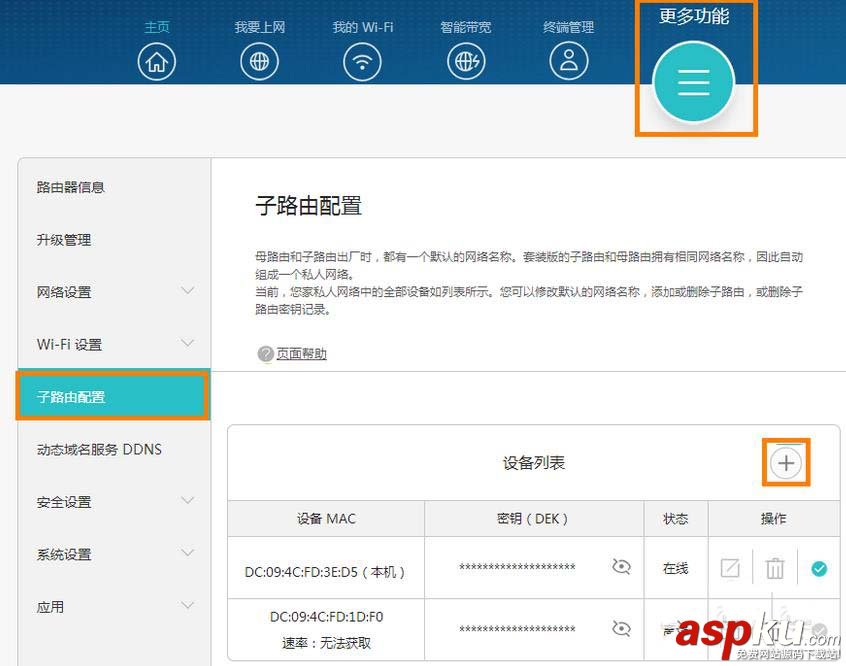Click the blue checkmark toggle on 本机 row
The width and height of the screenshot is (846, 666).
point(819,567)
